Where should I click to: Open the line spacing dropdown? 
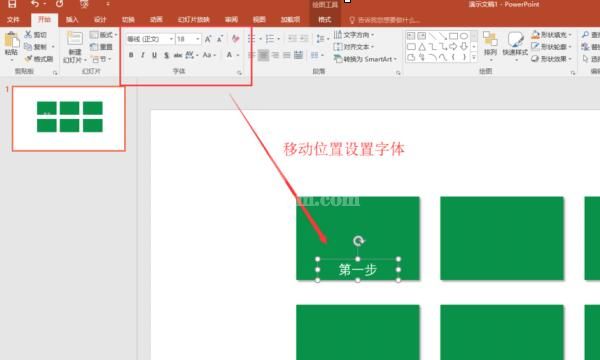click(322, 39)
